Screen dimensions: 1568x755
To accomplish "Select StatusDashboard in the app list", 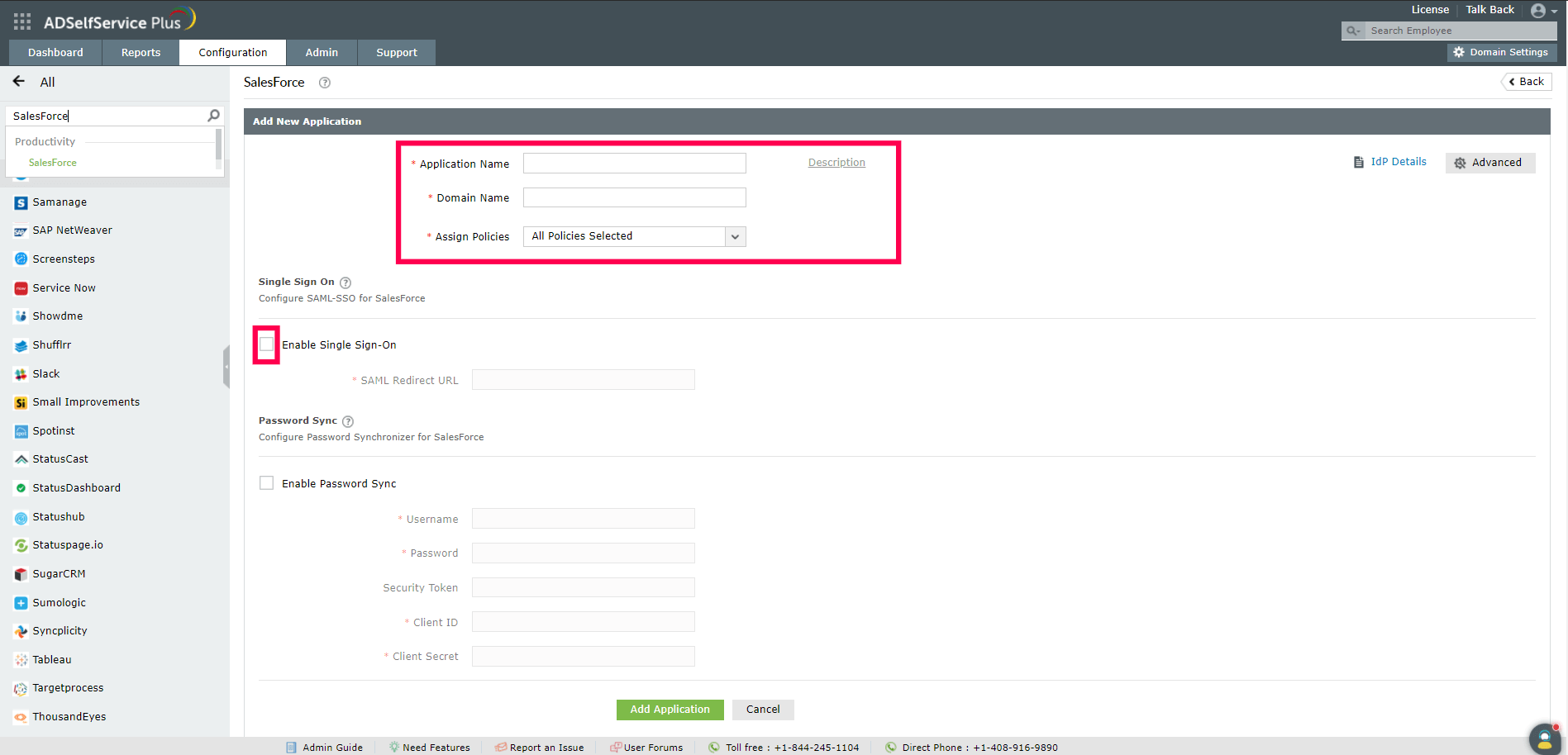I will point(77,488).
